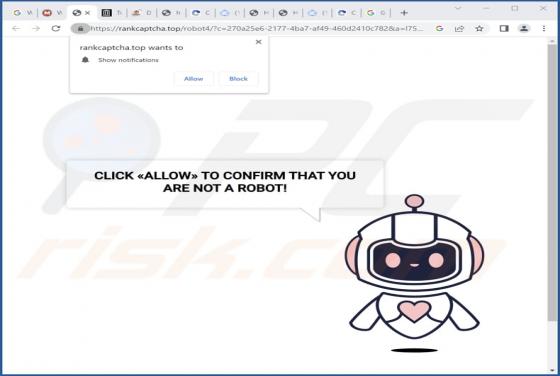This screenshot has width=560, height=376.
Task: Open the tab search dropdown chevron
Action: [x=458, y=8]
